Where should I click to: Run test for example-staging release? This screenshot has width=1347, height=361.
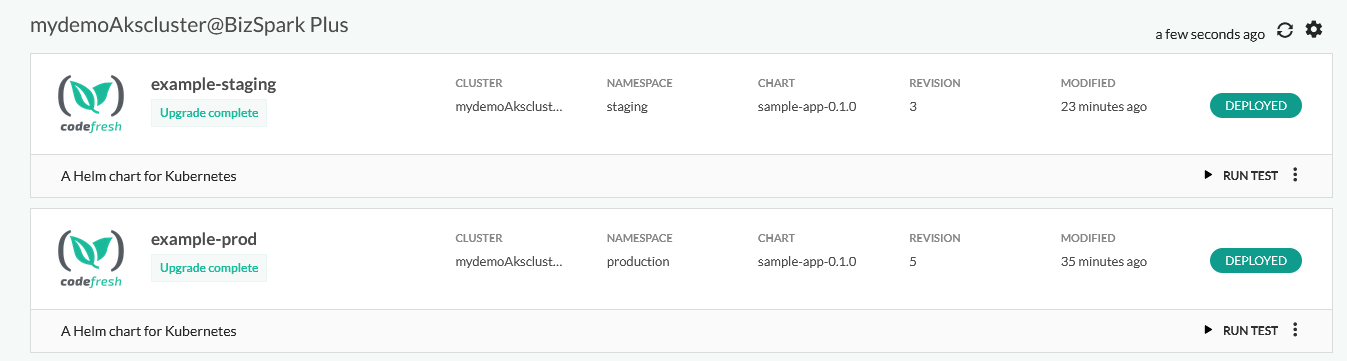coord(1241,175)
